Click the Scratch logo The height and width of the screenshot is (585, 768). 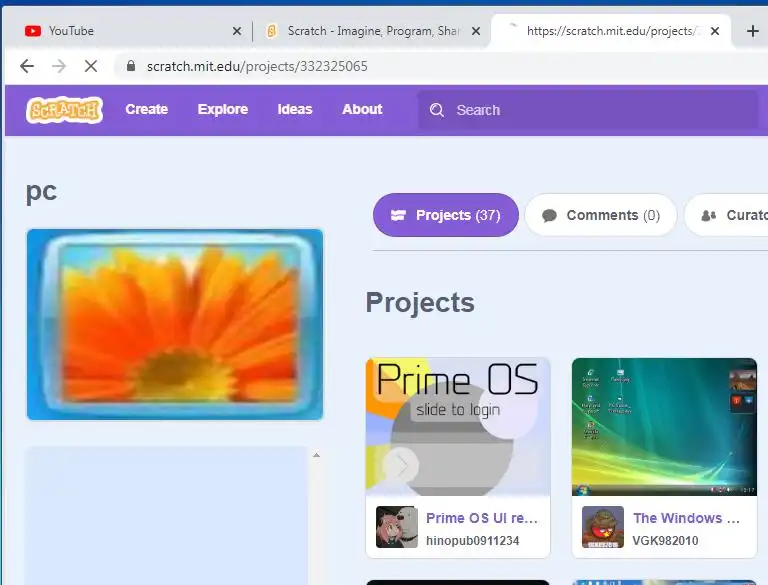(x=64, y=110)
